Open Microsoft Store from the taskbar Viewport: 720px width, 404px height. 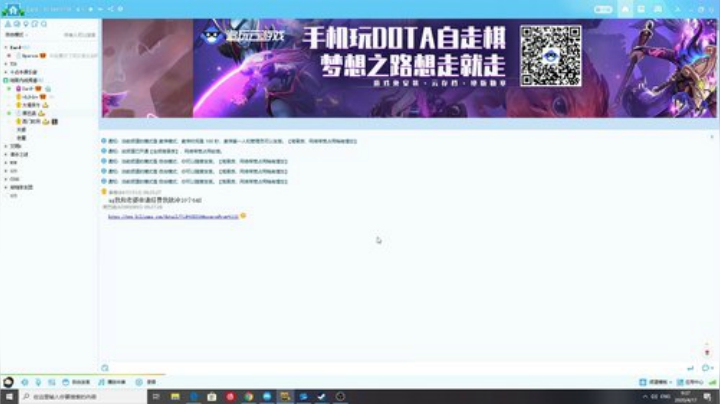212,396
